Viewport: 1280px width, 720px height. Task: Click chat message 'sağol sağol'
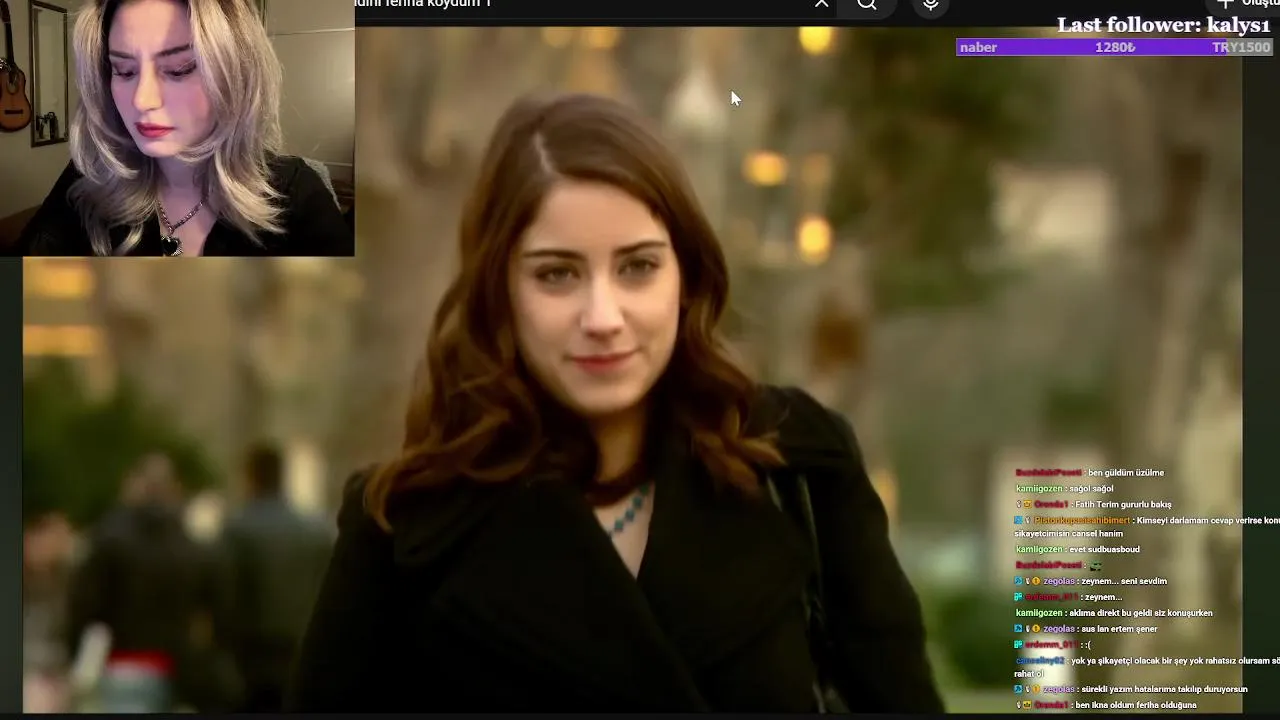tap(1089, 489)
